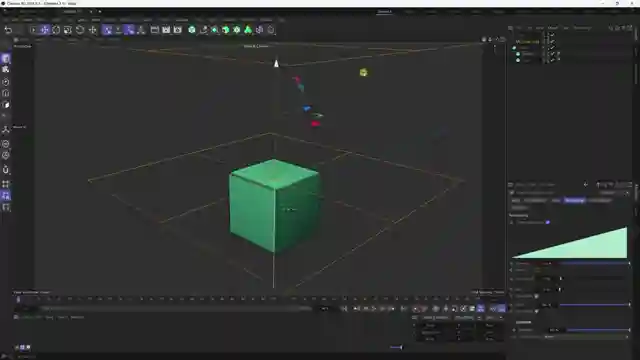The width and height of the screenshot is (640, 360).
Task: Toggle the blue checkbox above the spline graph
Action: 548,222
